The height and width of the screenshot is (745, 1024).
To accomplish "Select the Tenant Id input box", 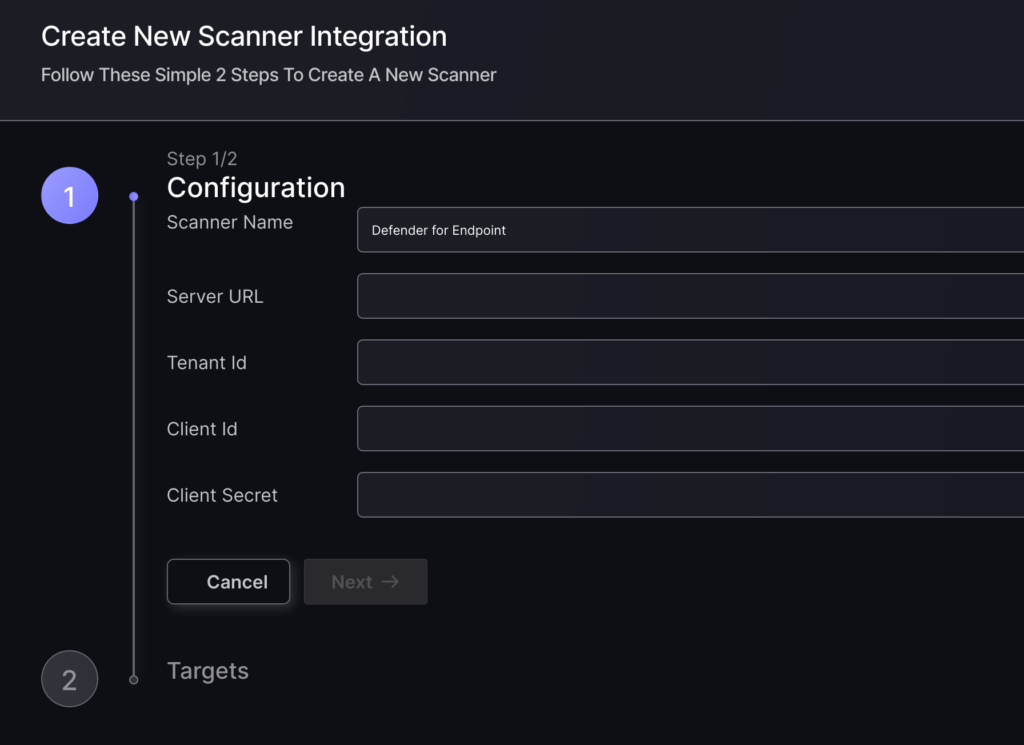I will 690,362.
